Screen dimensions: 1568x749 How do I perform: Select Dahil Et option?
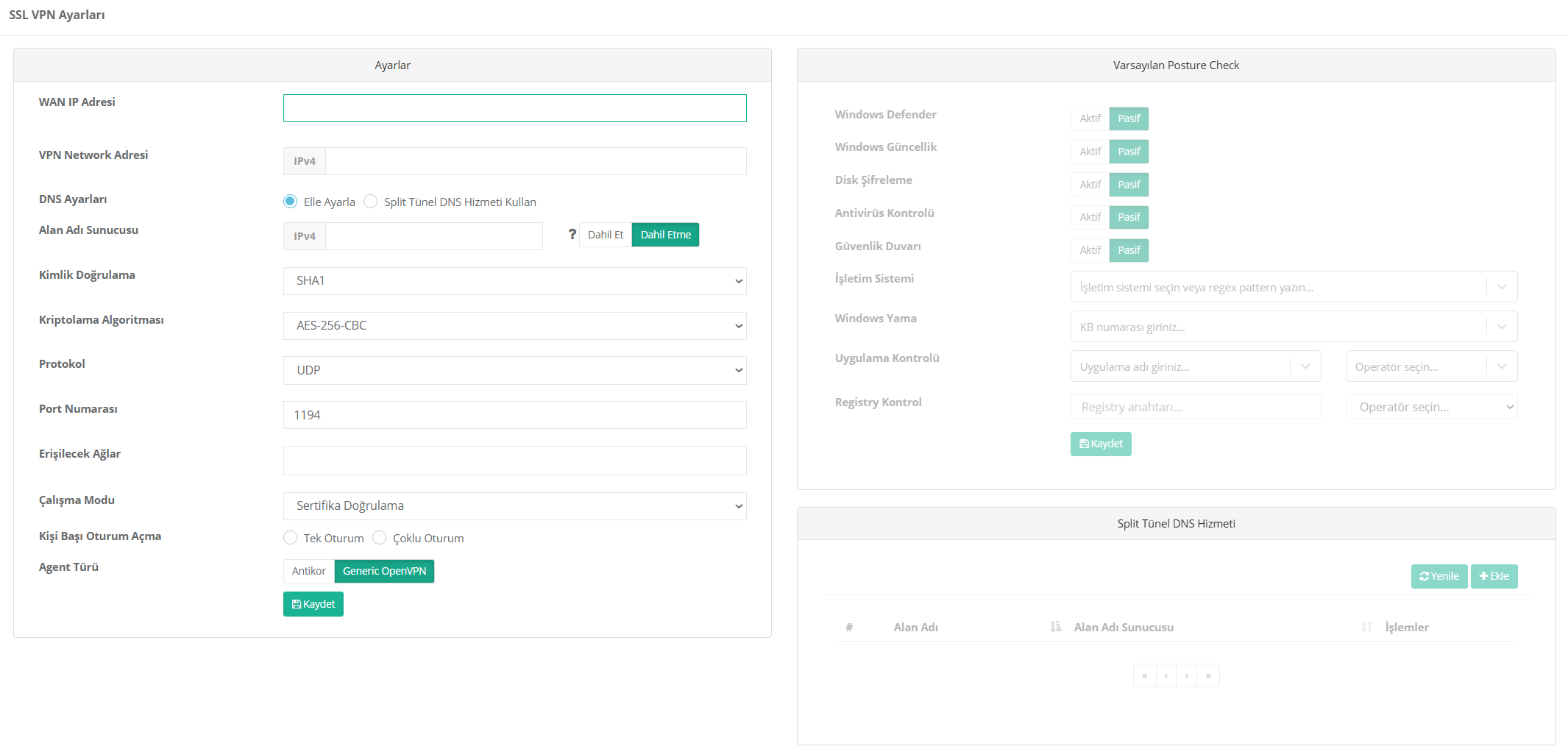click(x=605, y=235)
